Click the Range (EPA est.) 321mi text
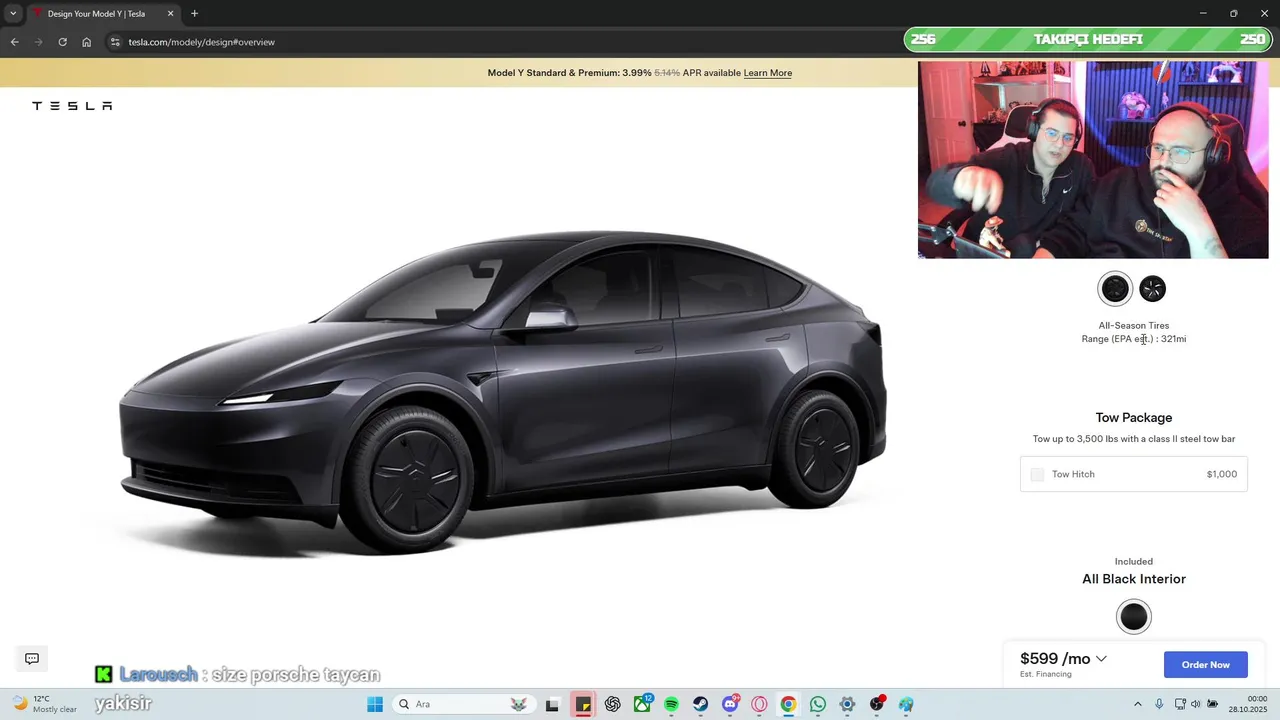The image size is (1280, 720). (x=1134, y=339)
